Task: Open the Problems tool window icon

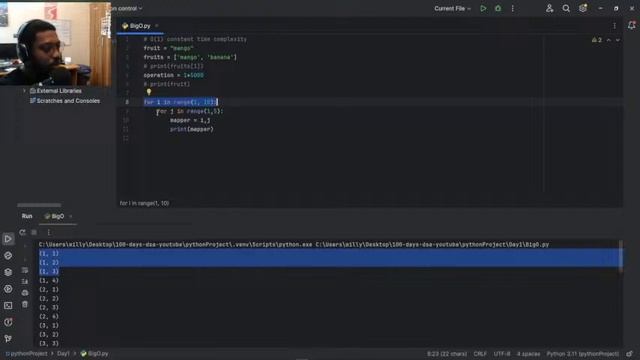Action: click(8, 322)
